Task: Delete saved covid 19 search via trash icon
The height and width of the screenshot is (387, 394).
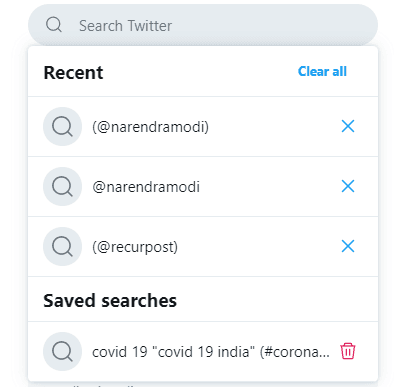Action: coord(348,351)
